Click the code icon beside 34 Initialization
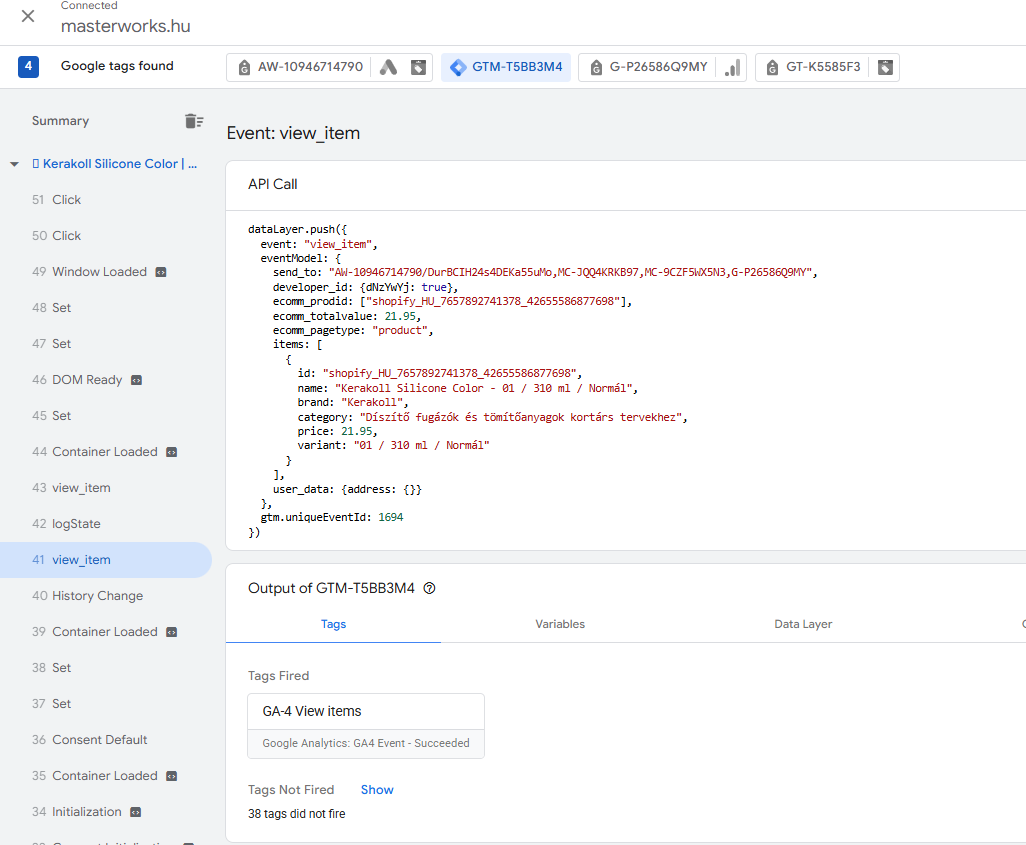This screenshot has width=1026, height=845. click(x=135, y=812)
